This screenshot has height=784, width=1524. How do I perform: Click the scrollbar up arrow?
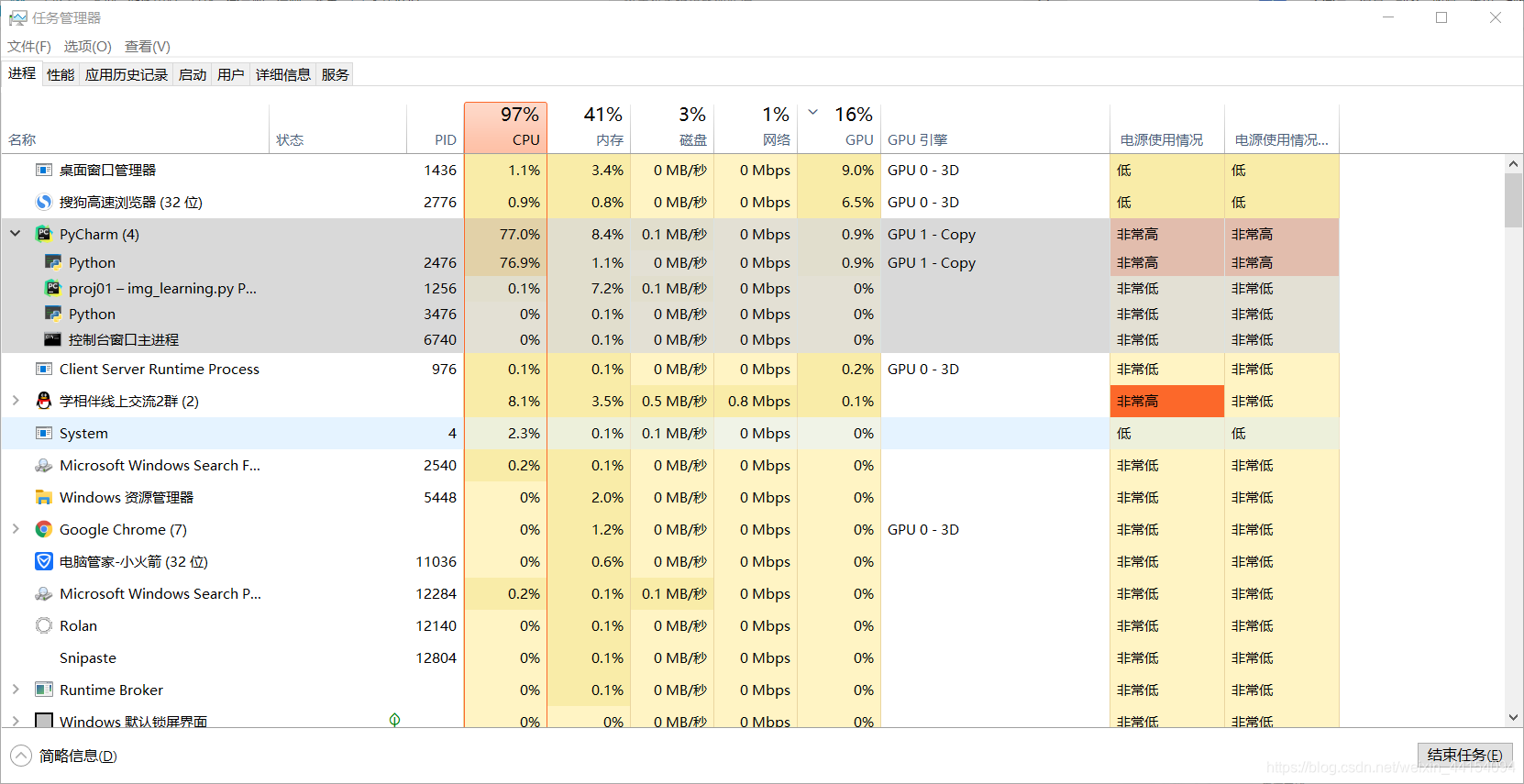1513,163
